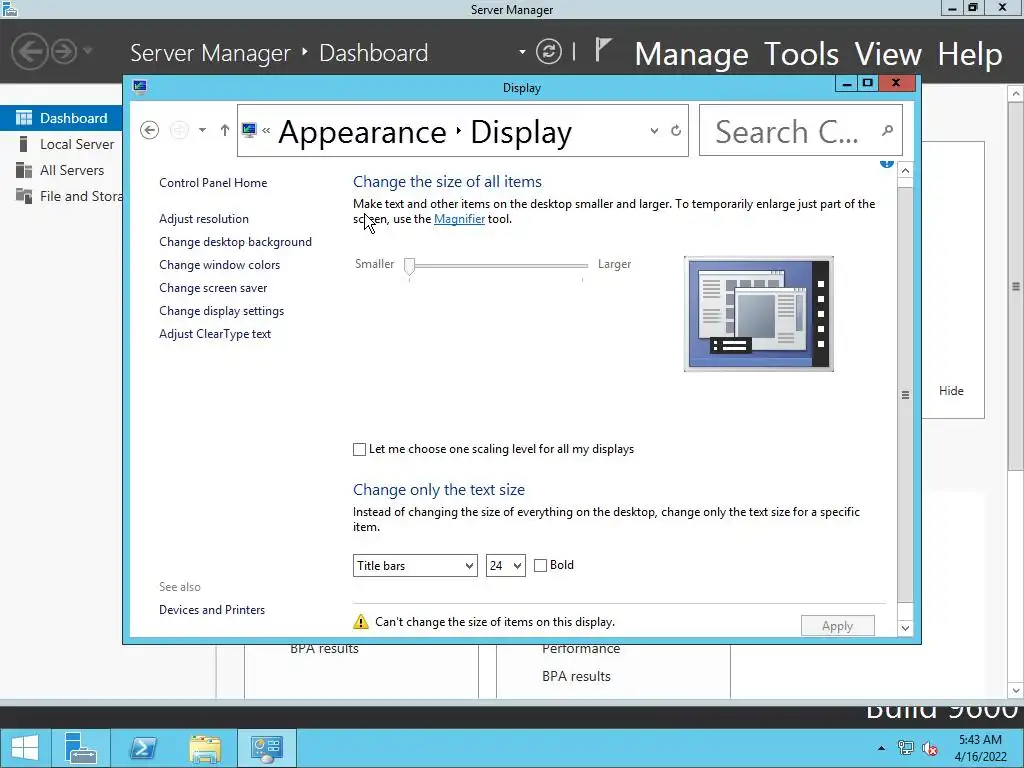Screen dimensions: 1024x768
Task: Check 'Let me choose one scaling level'
Action: tap(359, 449)
